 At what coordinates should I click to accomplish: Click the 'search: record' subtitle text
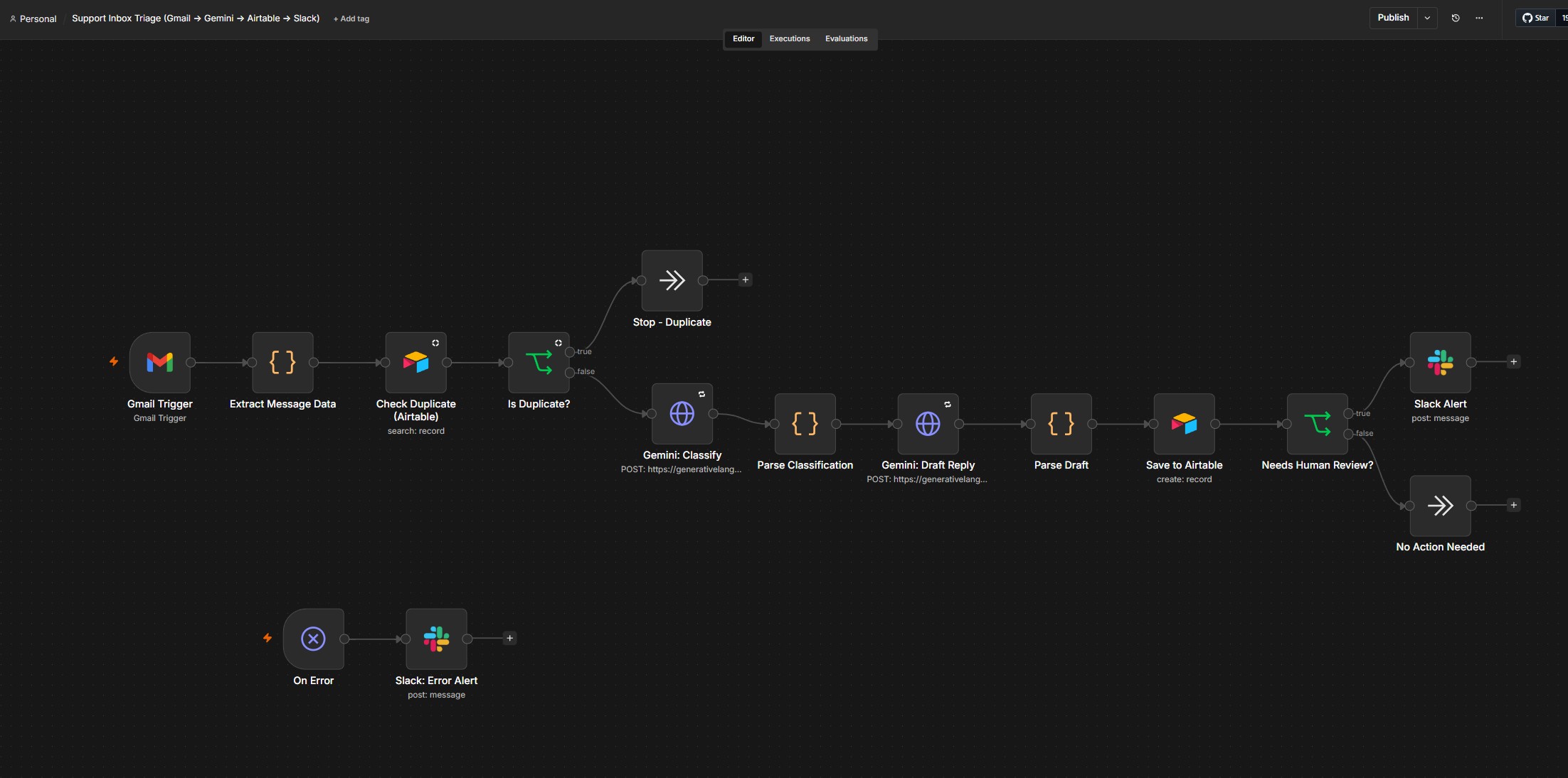tap(416, 431)
